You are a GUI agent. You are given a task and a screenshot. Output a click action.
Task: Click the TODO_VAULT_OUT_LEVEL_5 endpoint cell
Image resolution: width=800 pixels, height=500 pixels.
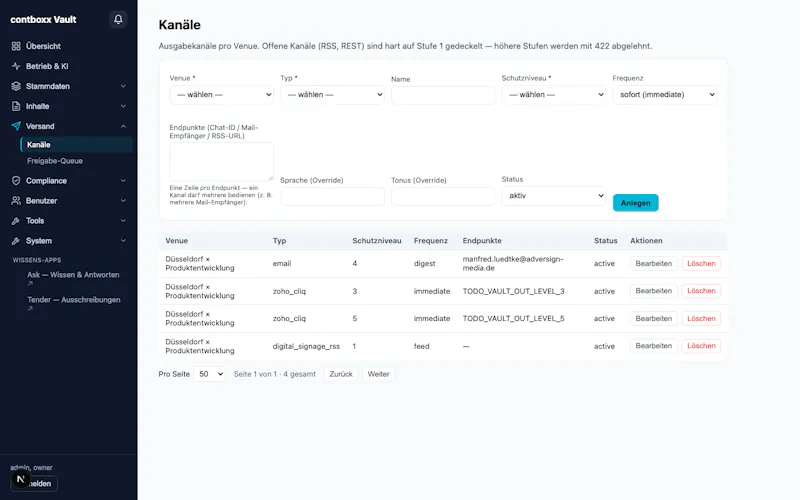(513, 318)
